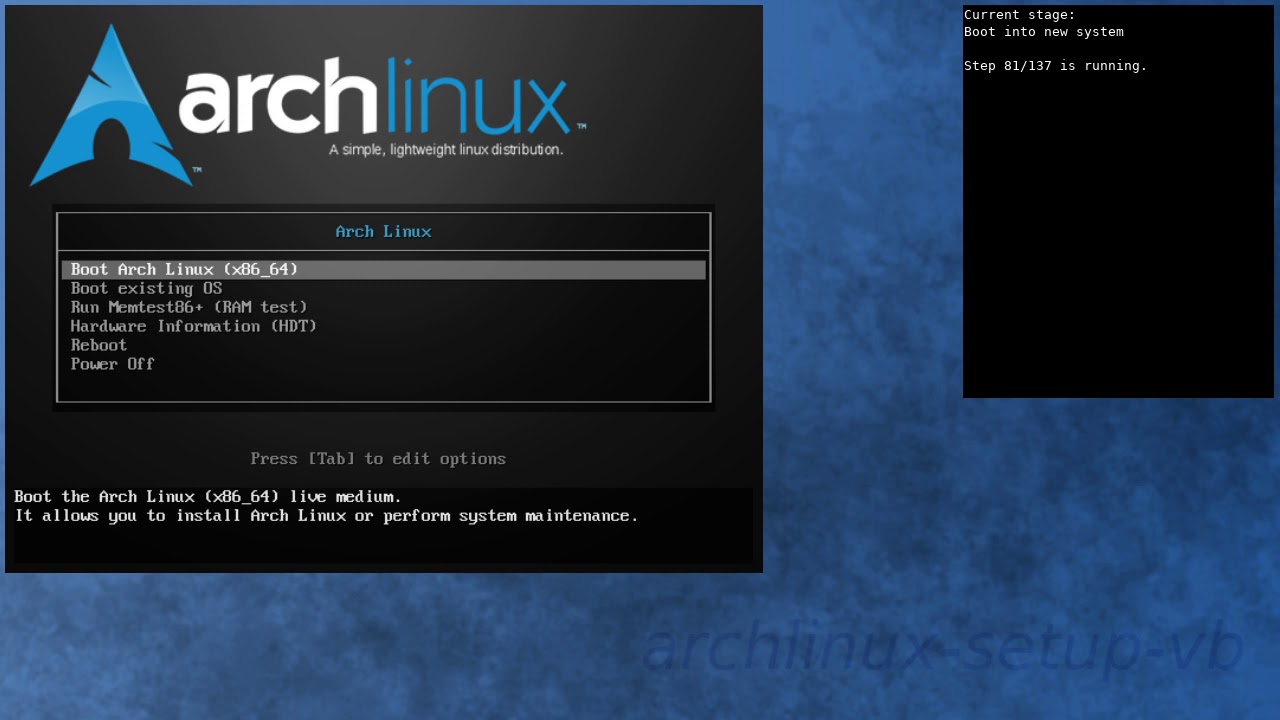Choose Boot existing OS option
The width and height of the screenshot is (1280, 720).
146,289
